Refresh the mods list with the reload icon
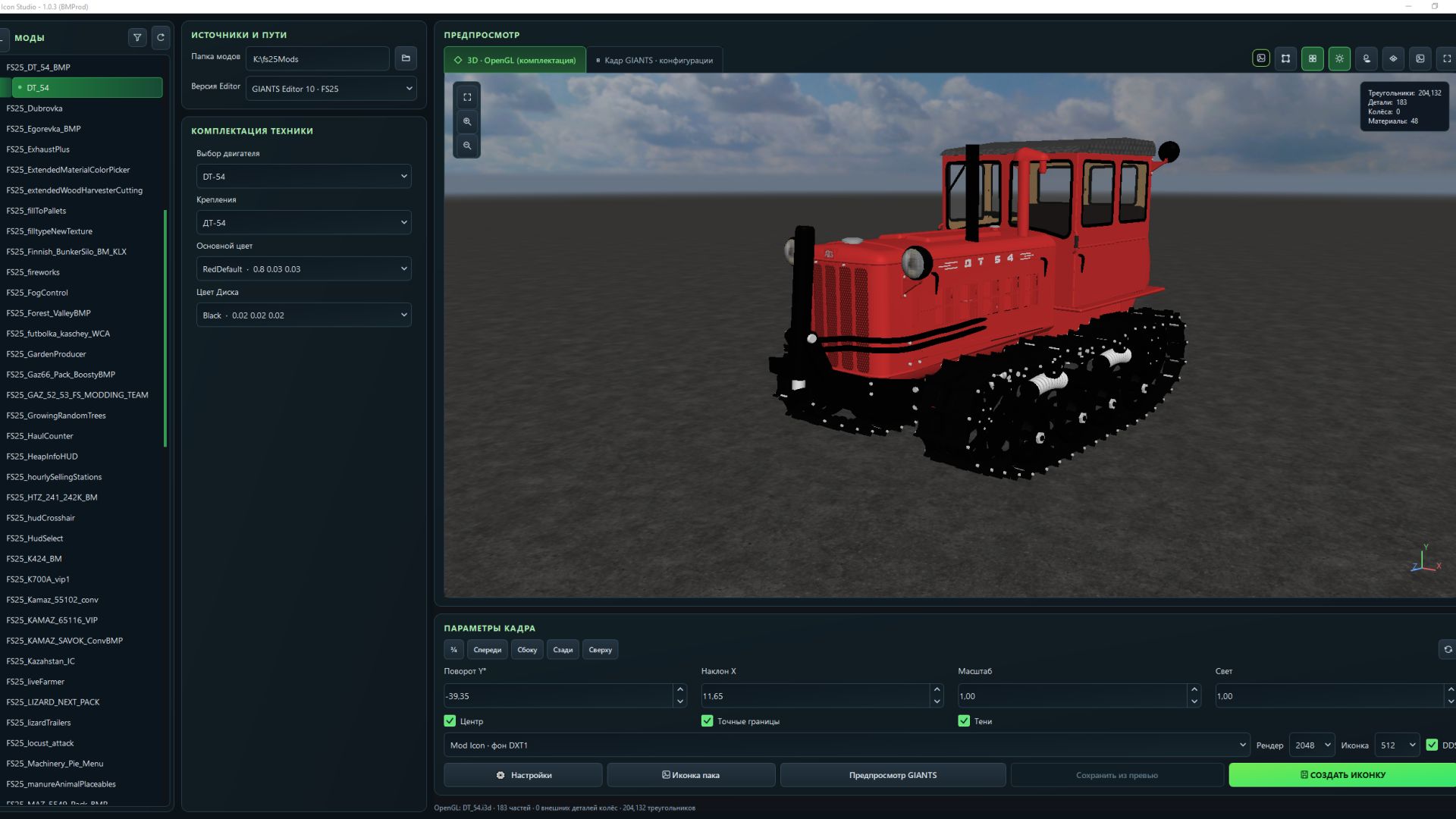 pyautogui.click(x=161, y=37)
